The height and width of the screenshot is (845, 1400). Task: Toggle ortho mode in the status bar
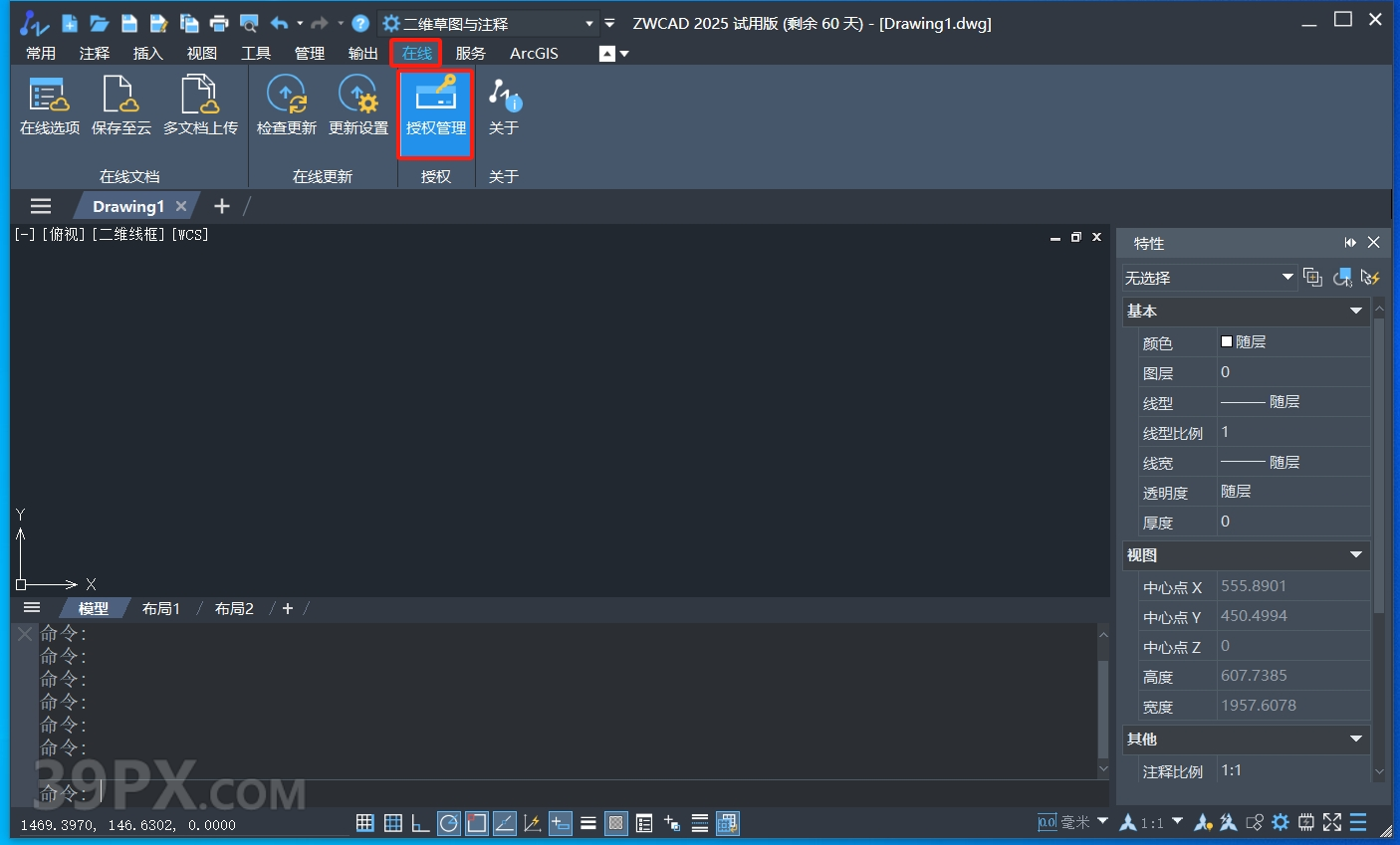click(420, 823)
